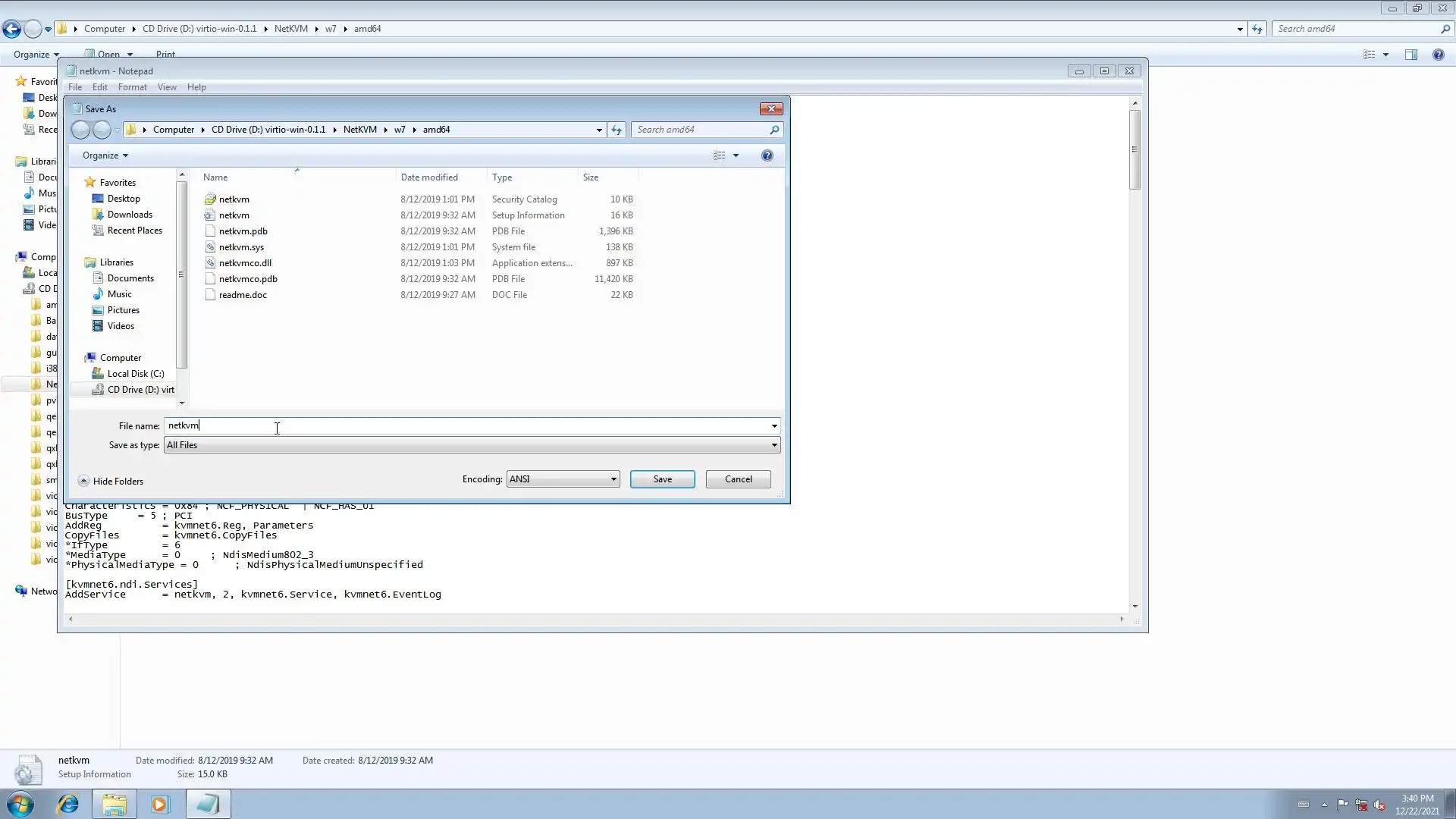1456x819 pixels.
Task: Collapse the pane with Hide Folders
Action: (x=111, y=482)
